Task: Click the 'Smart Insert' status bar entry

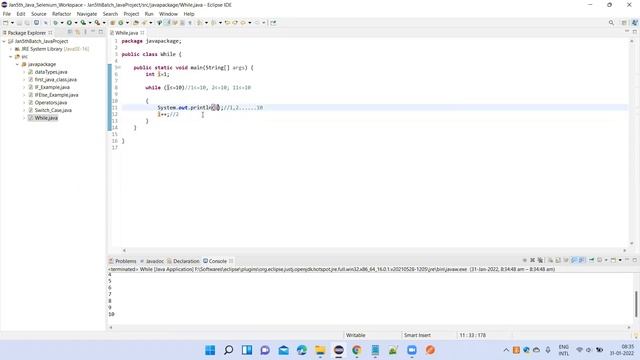Action: (x=417, y=335)
